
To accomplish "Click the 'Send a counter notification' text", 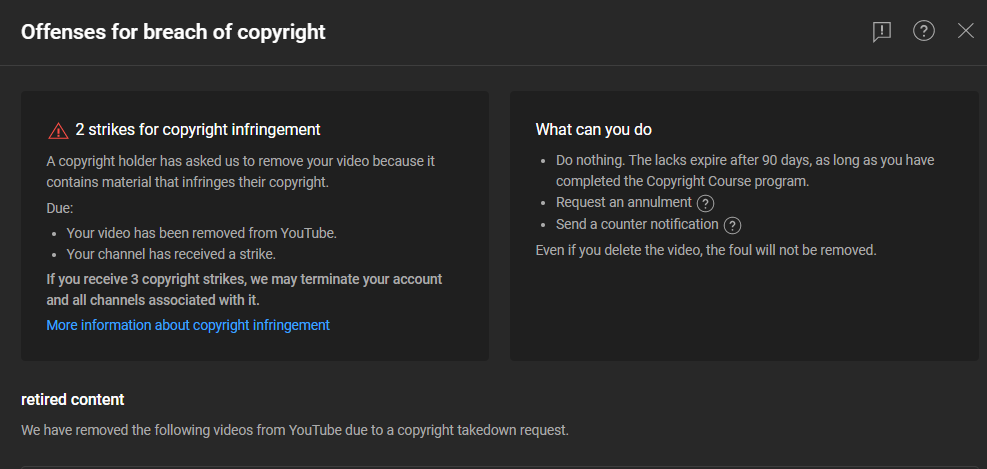I will point(637,224).
